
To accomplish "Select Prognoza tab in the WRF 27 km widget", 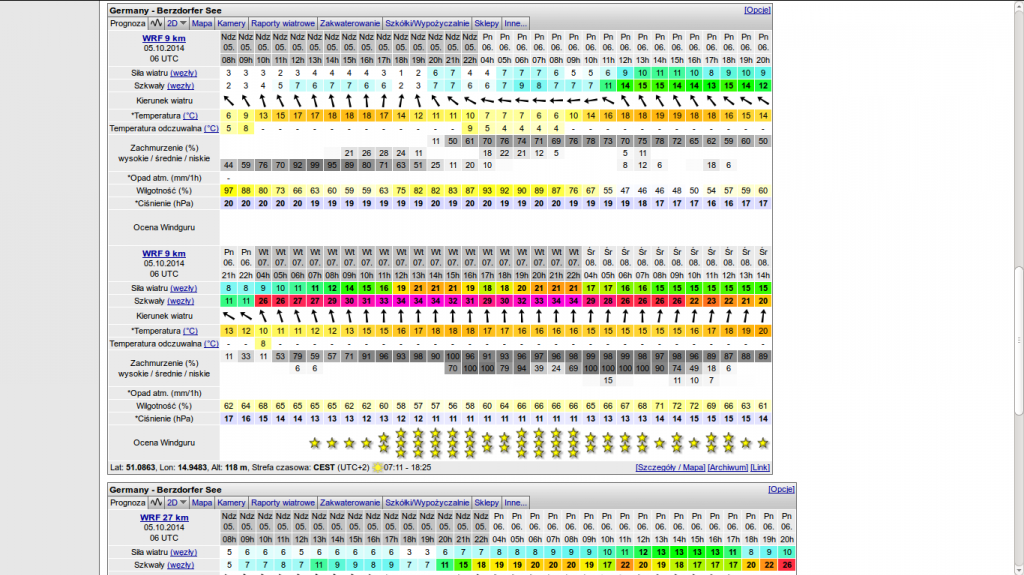I will click(127, 502).
